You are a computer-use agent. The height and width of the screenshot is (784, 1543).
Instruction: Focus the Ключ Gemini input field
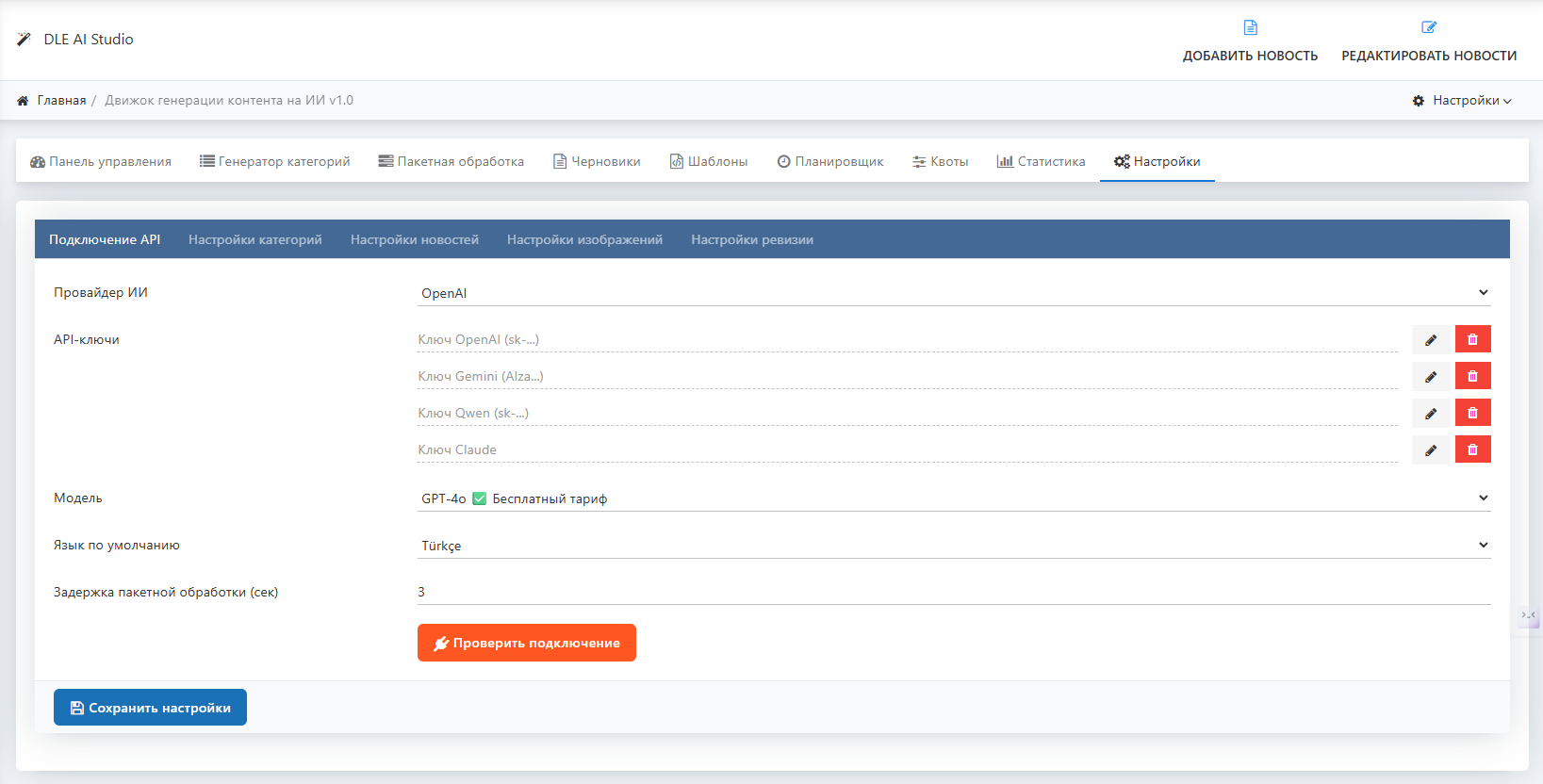tap(907, 377)
